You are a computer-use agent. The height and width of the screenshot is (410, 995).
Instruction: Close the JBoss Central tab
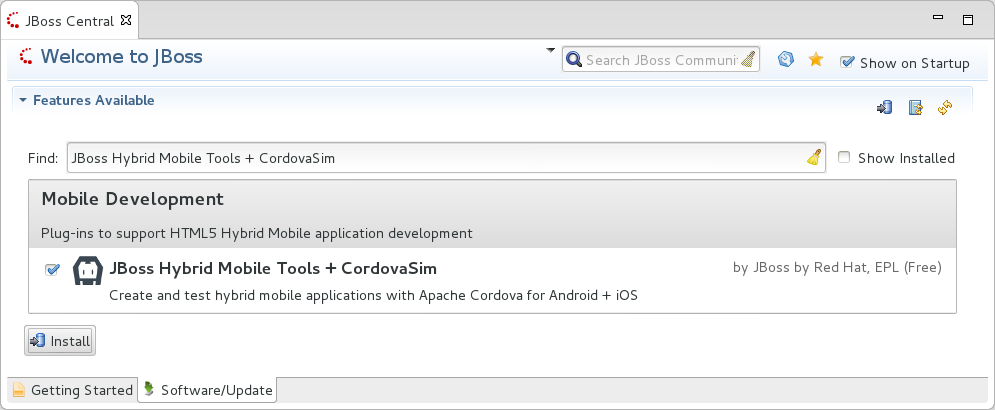tap(126, 20)
